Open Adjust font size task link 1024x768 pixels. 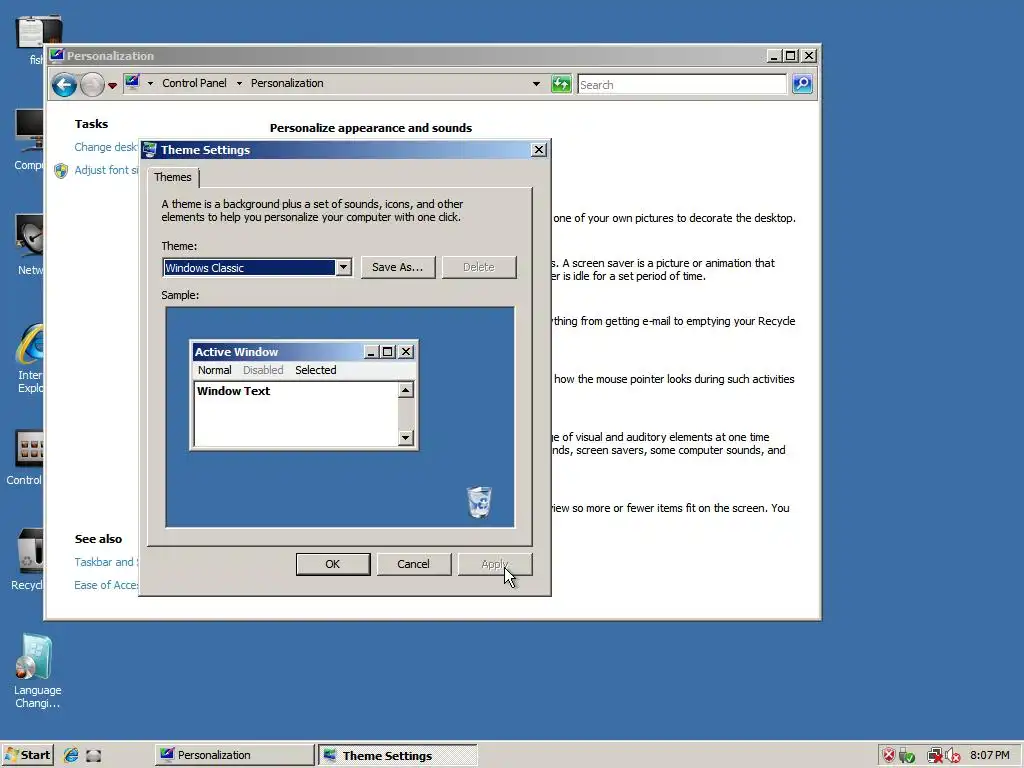(x=106, y=170)
